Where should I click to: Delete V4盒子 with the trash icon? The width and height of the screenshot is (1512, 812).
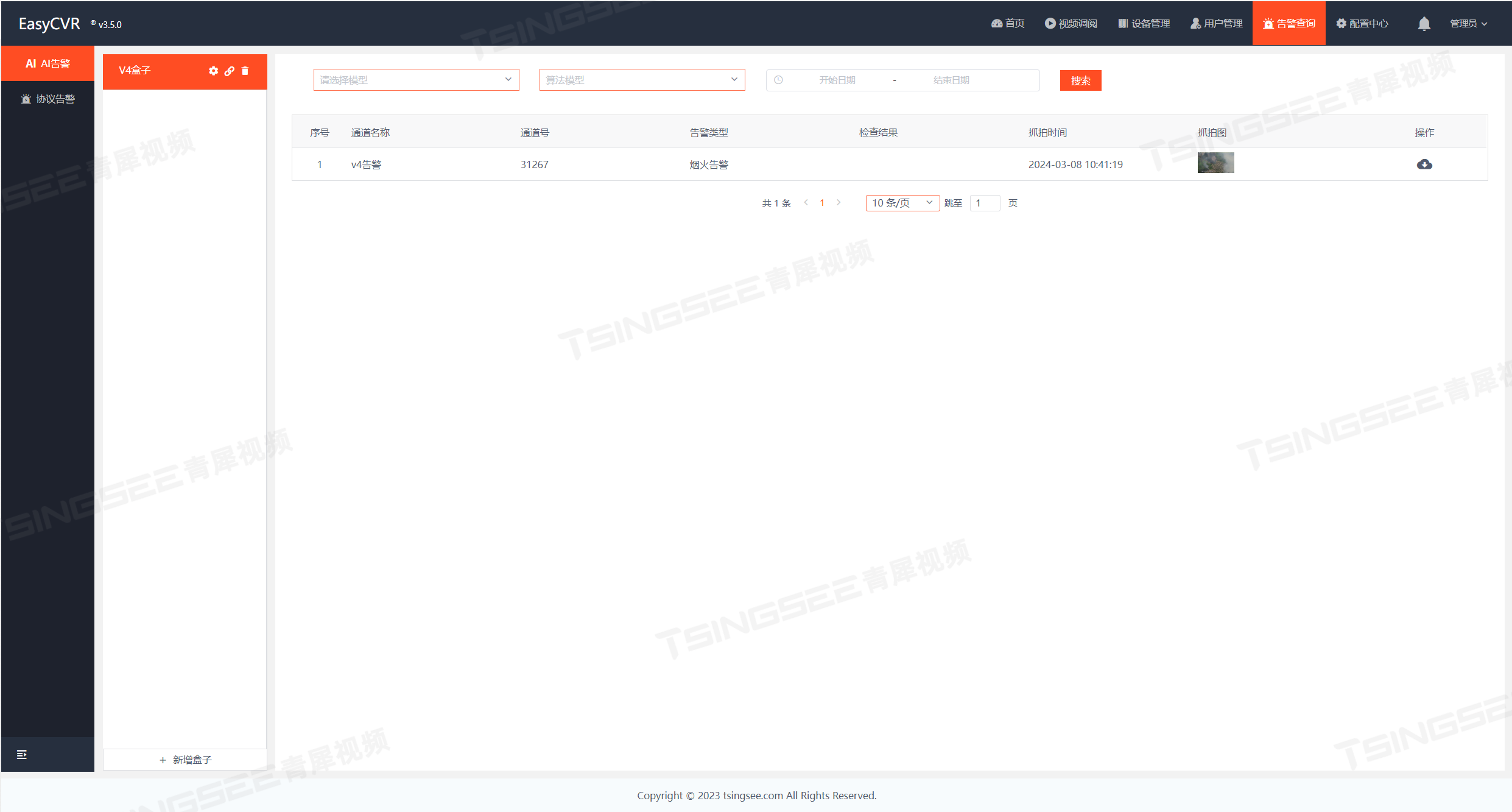tap(245, 71)
